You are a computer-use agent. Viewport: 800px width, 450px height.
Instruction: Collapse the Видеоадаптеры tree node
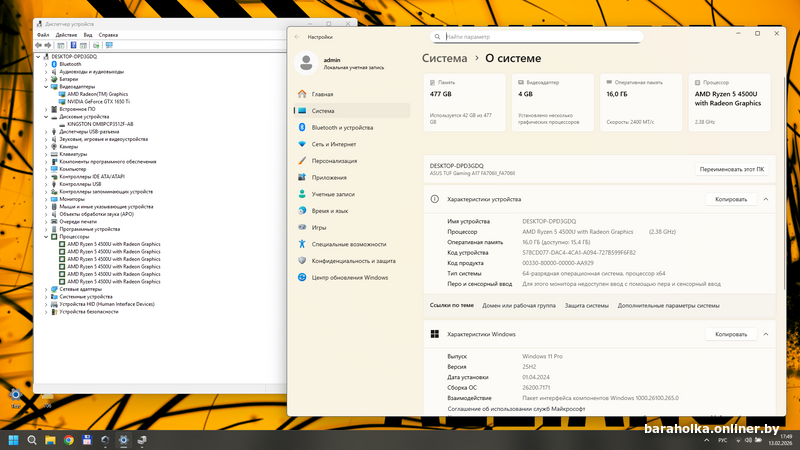coord(46,87)
